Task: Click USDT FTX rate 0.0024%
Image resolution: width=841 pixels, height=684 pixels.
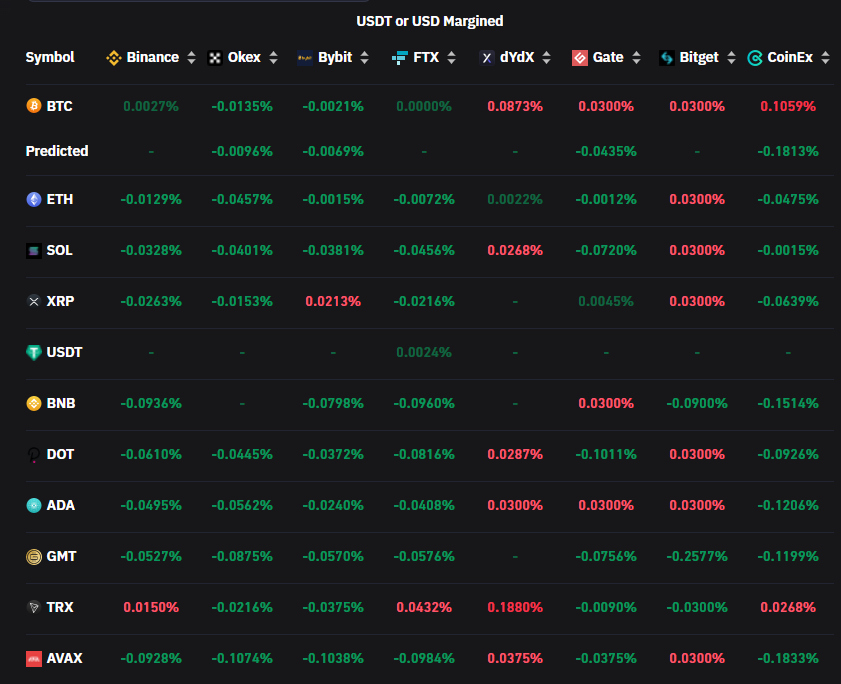Action: pyautogui.click(x=424, y=352)
